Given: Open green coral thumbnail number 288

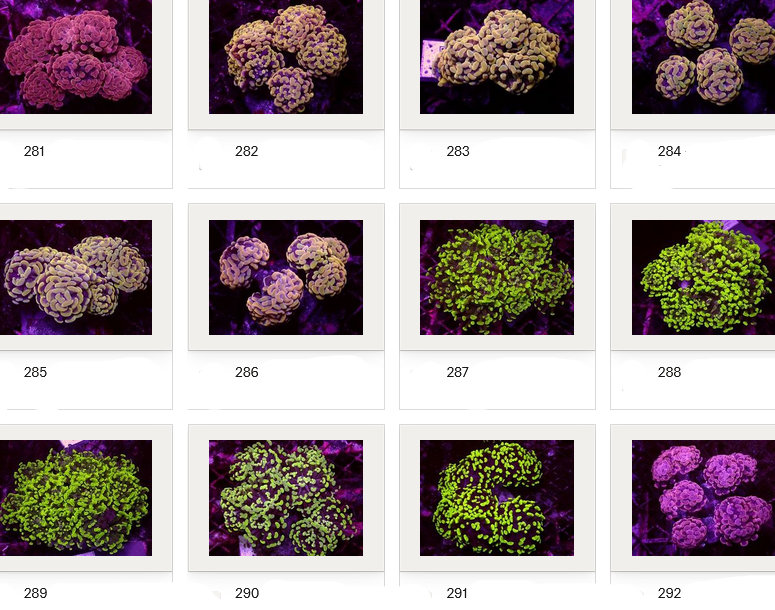Looking at the screenshot, I should (x=703, y=277).
